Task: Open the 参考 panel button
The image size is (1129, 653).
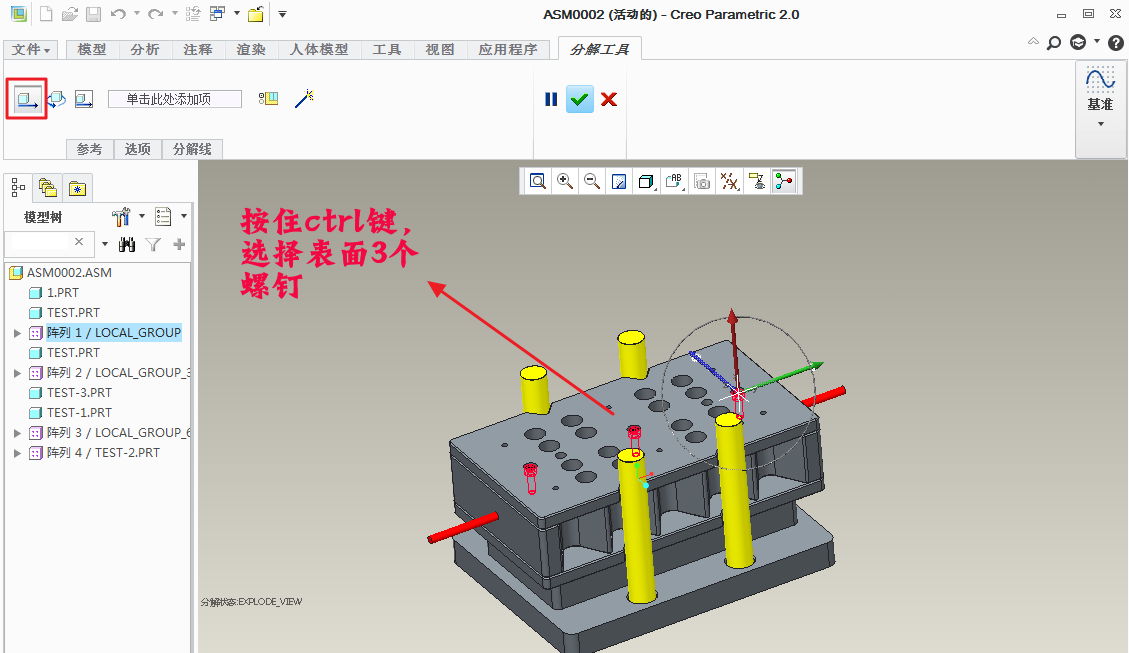Action: pyautogui.click(x=89, y=149)
